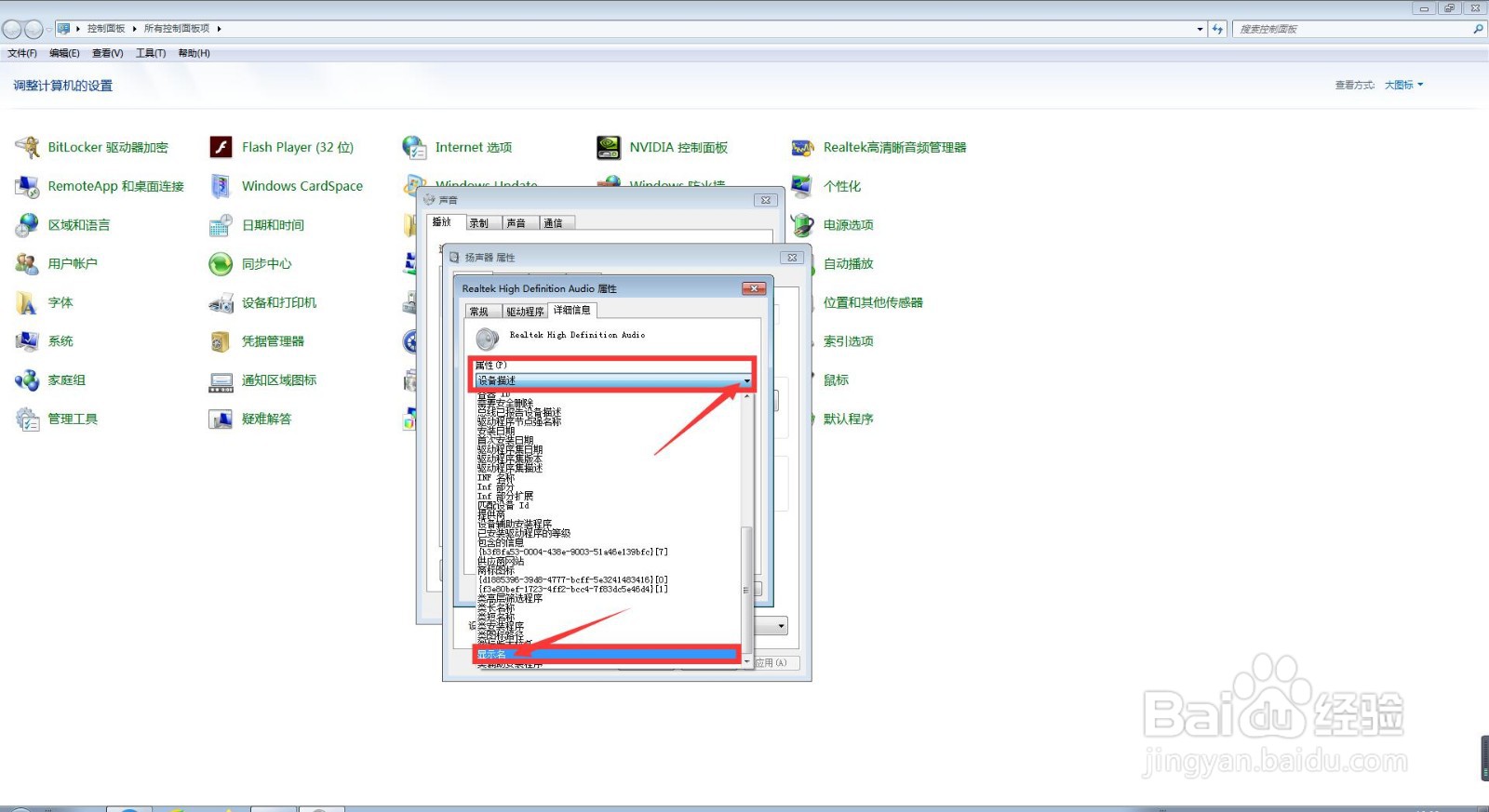Open 通知区域图标
Screen dimensions: 1489x812
pyautogui.click(x=263, y=380)
